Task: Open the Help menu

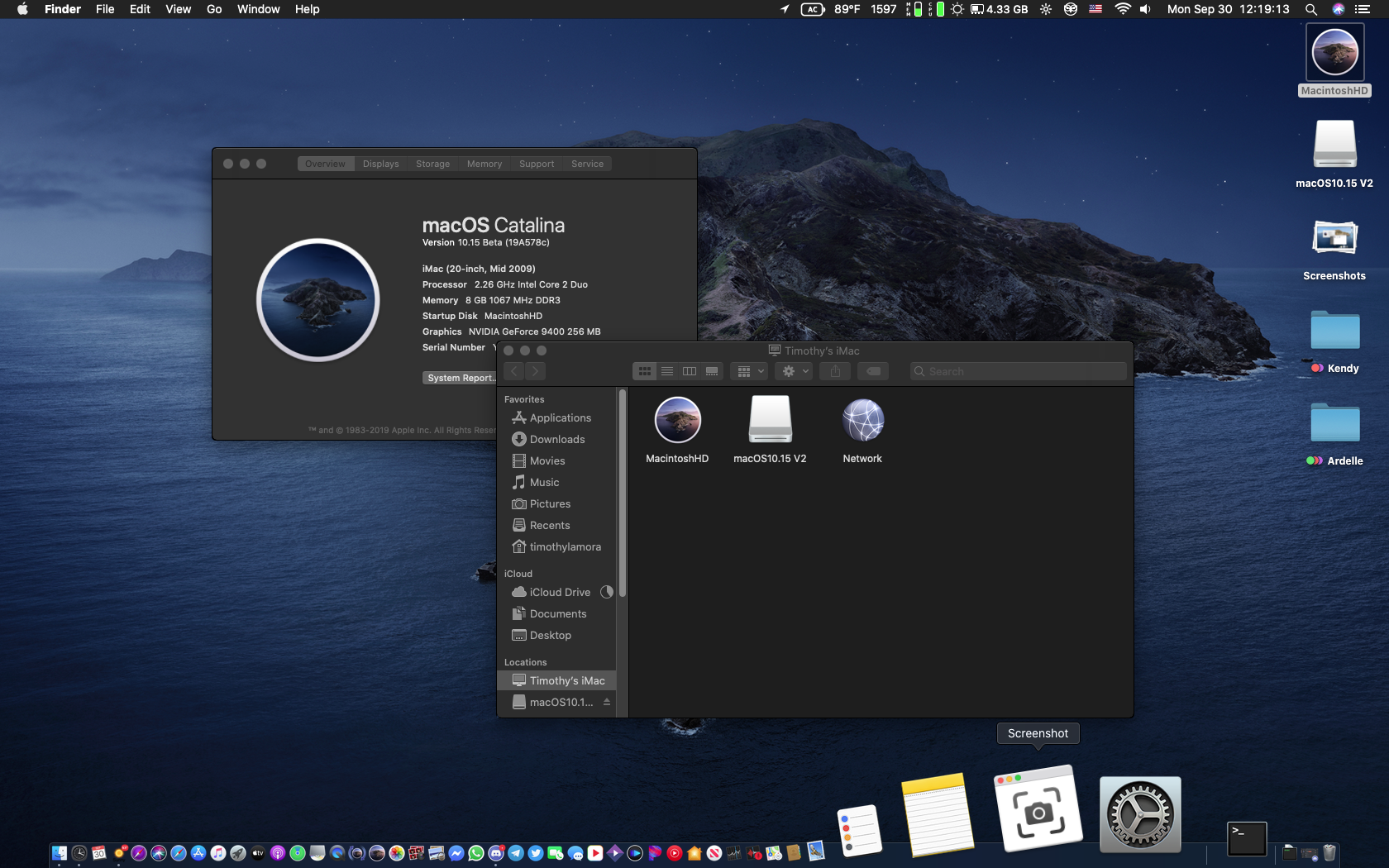Action: tap(308, 9)
